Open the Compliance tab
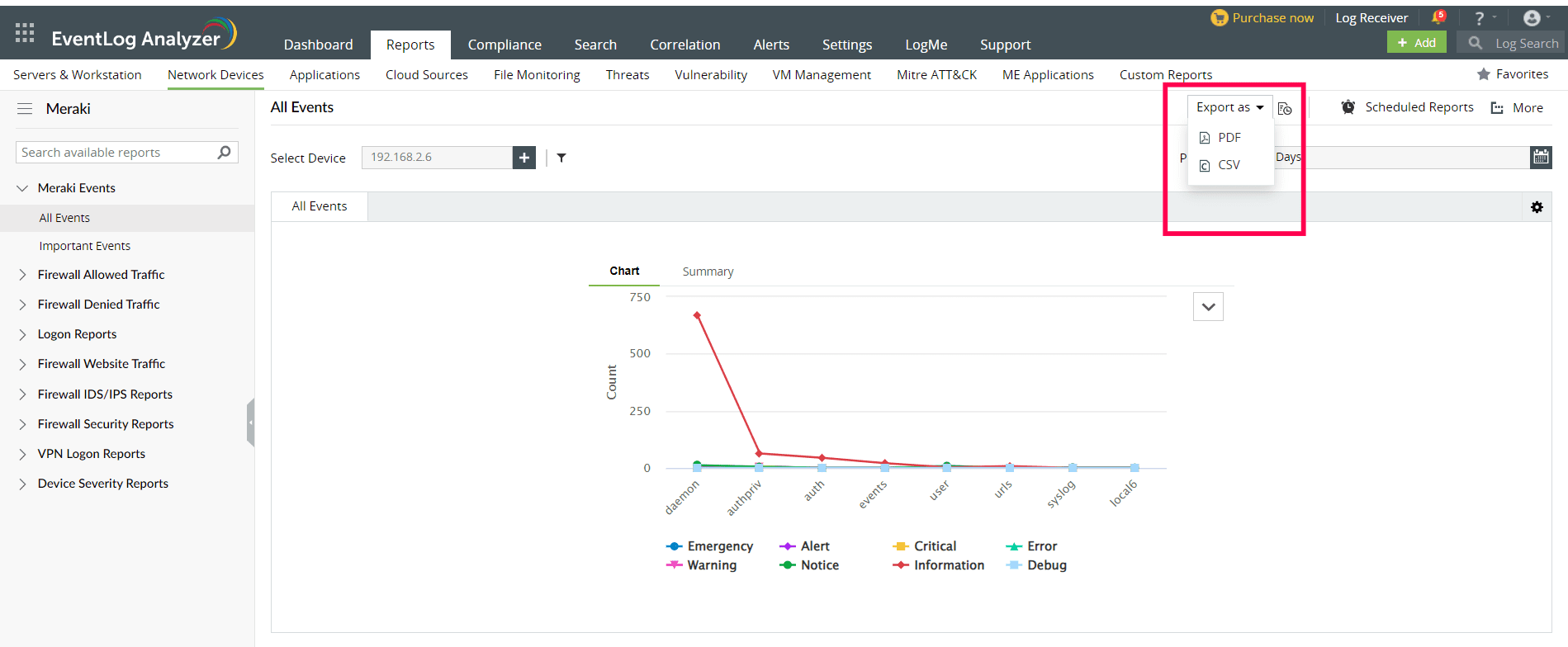This screenshot has height=647, width=1568. click(505, 45)
